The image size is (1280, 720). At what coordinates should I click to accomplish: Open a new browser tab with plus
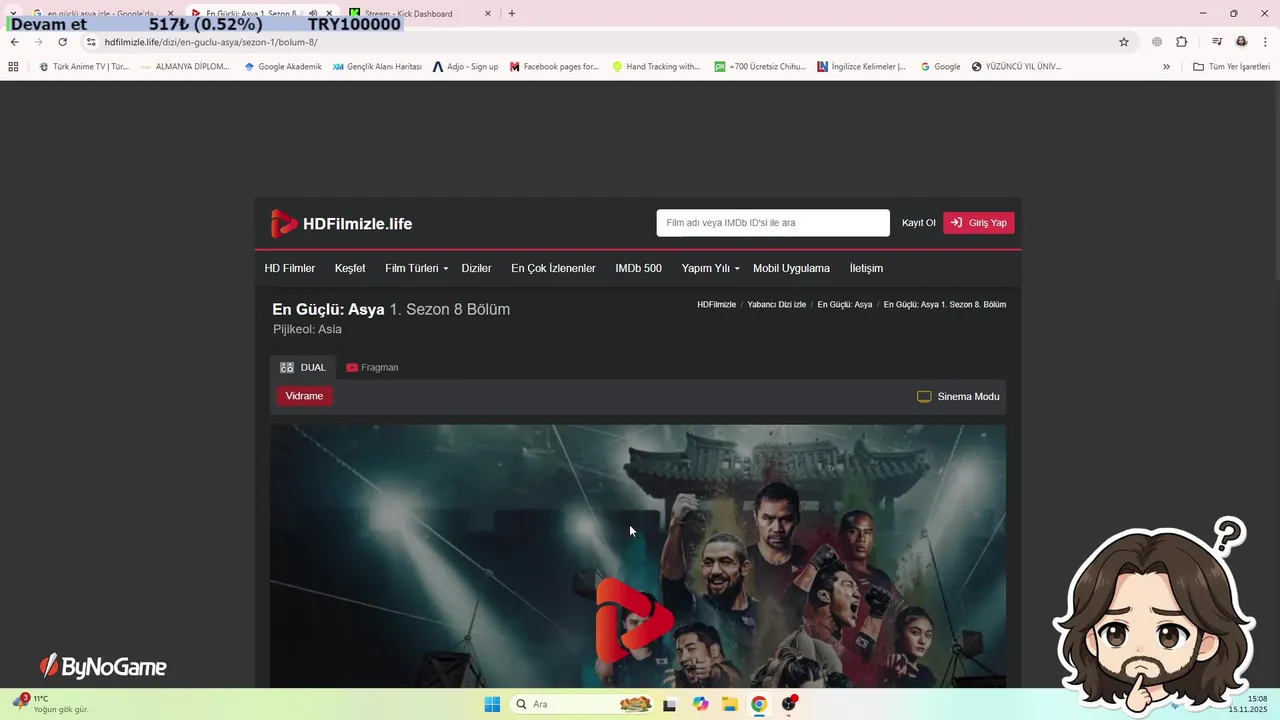pyautogui.click(x=512, y=14)
